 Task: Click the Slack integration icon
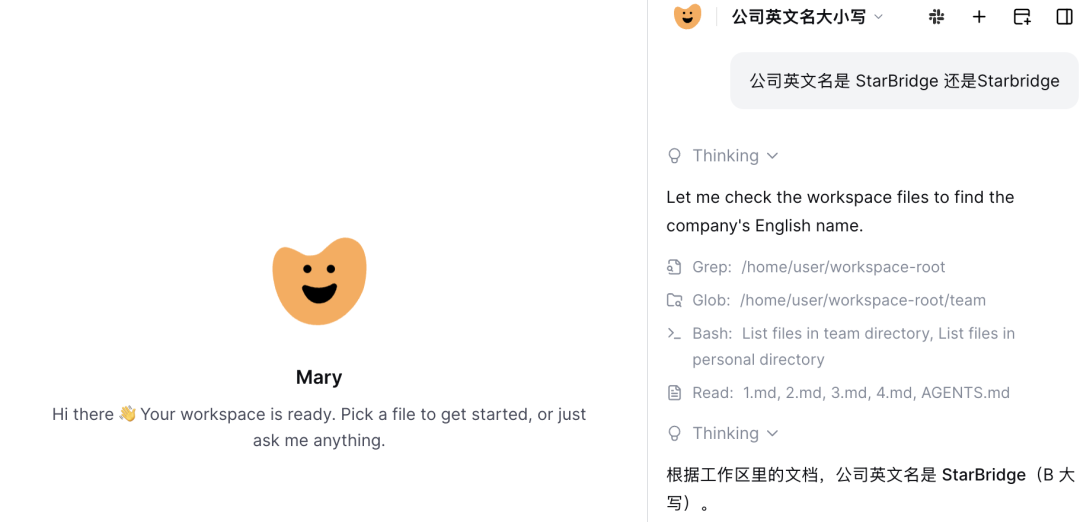coord(936,17)
